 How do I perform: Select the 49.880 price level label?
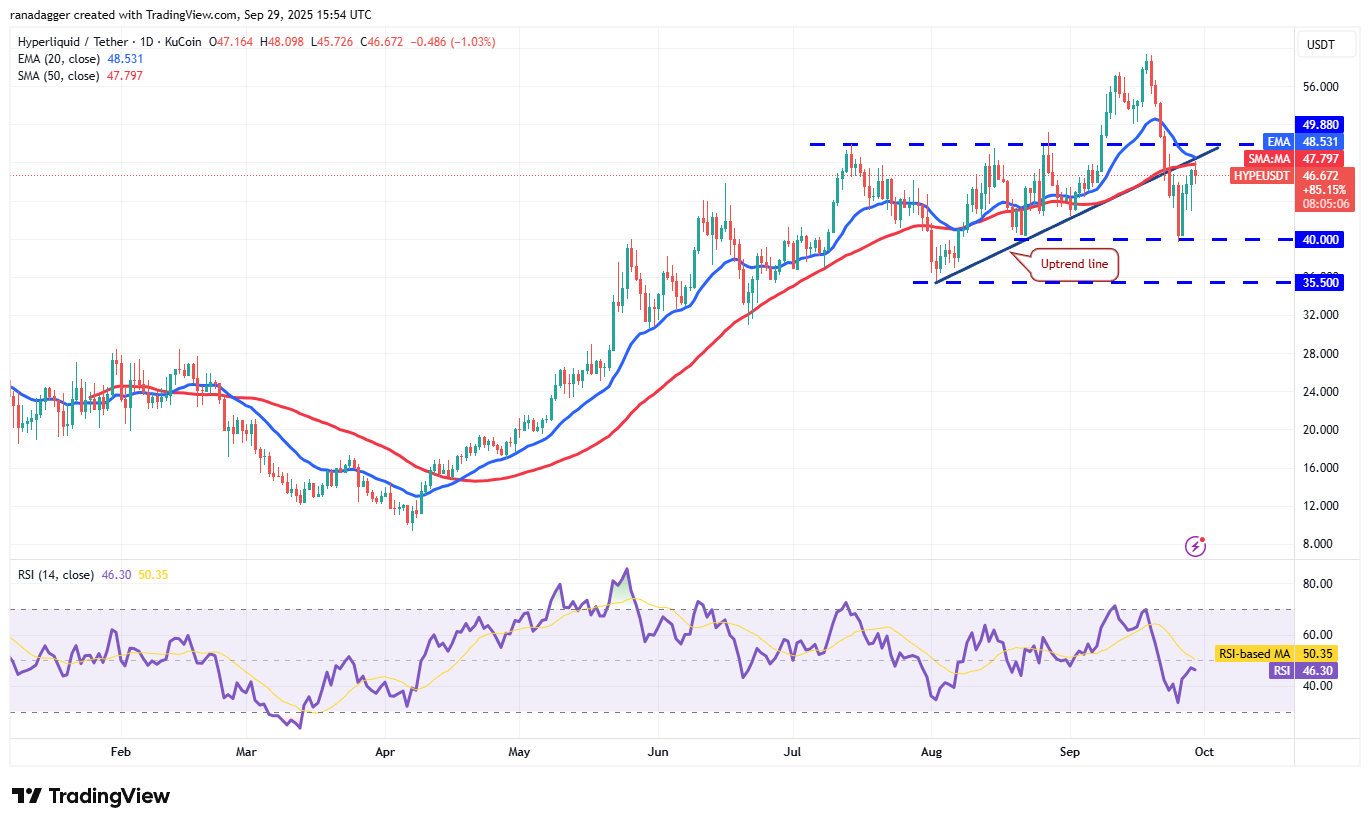1321,124
